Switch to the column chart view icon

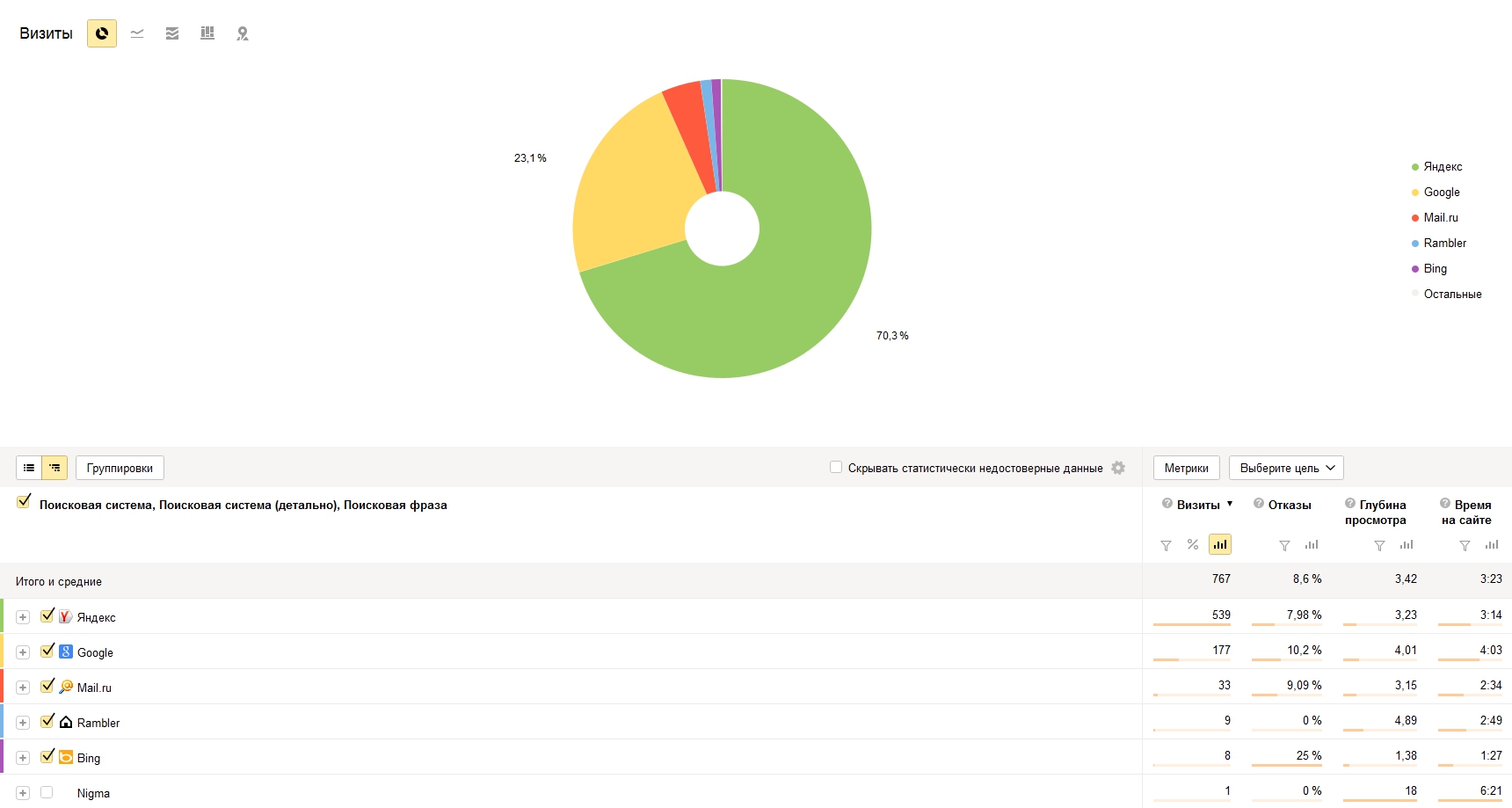pos(207,33)
